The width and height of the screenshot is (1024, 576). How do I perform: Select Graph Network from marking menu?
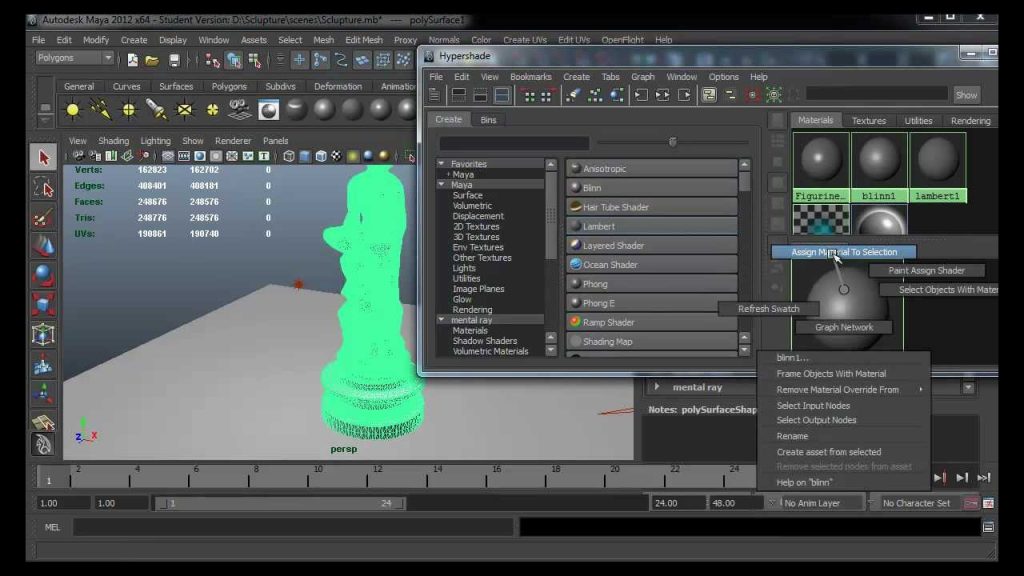844,327
